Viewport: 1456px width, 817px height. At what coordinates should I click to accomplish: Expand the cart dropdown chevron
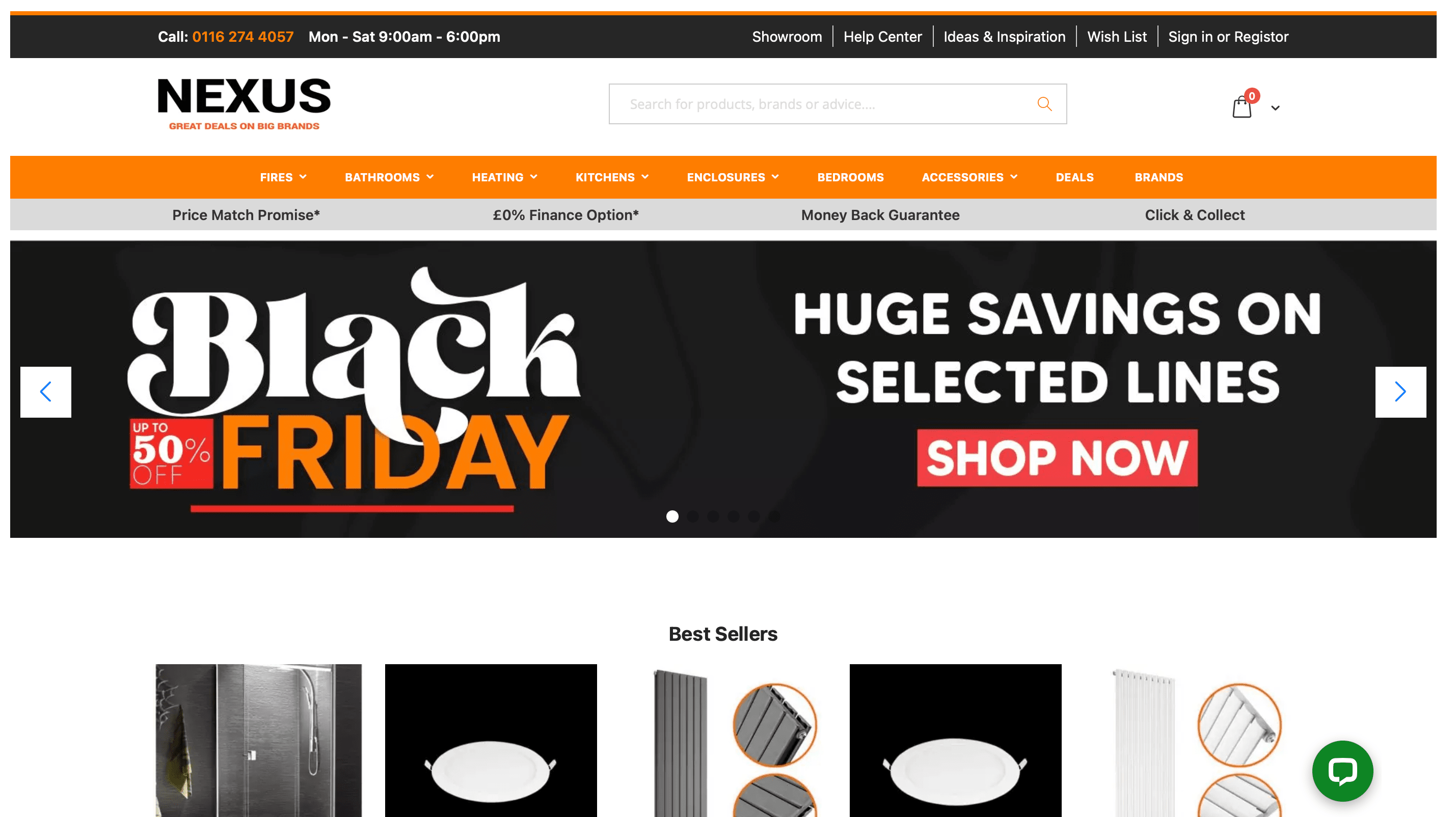pyautogui.click(x=1275, y=108)
